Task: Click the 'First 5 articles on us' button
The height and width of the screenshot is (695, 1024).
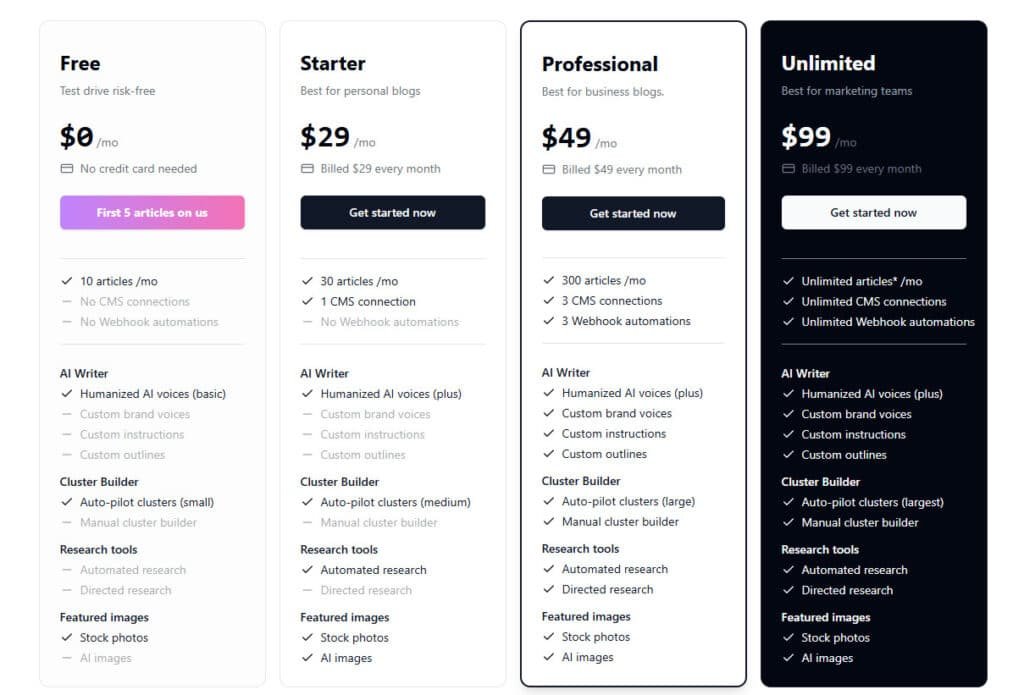Action: 152,213
